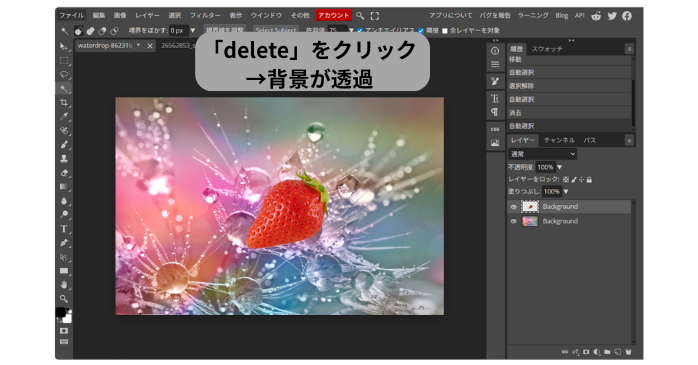Select the Eyedropper tool
Image resolution: width=698 pixels, height=365 pixels.
[64, 117]
